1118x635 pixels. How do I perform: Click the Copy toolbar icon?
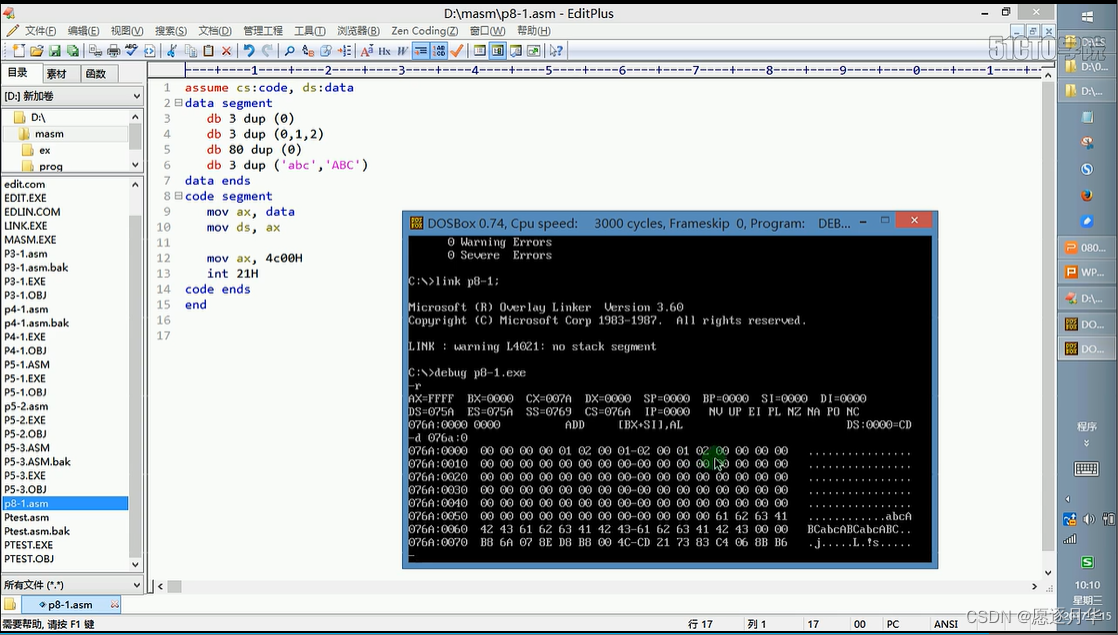pos(190,51)
